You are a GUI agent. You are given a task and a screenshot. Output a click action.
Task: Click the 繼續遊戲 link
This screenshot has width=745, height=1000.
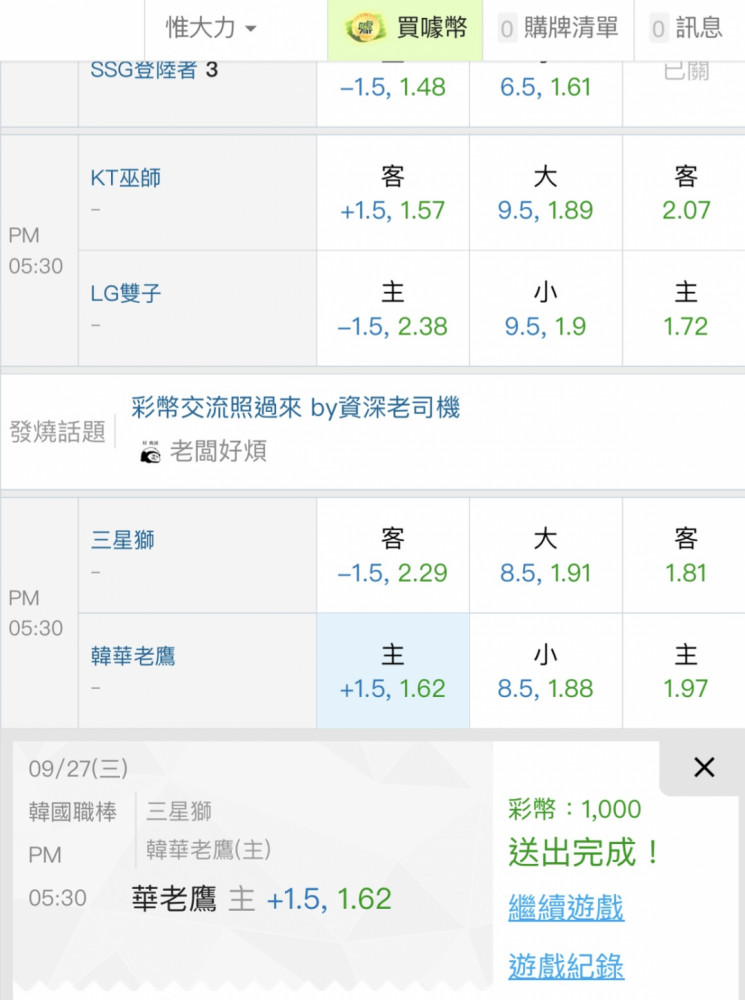[566, 907]
